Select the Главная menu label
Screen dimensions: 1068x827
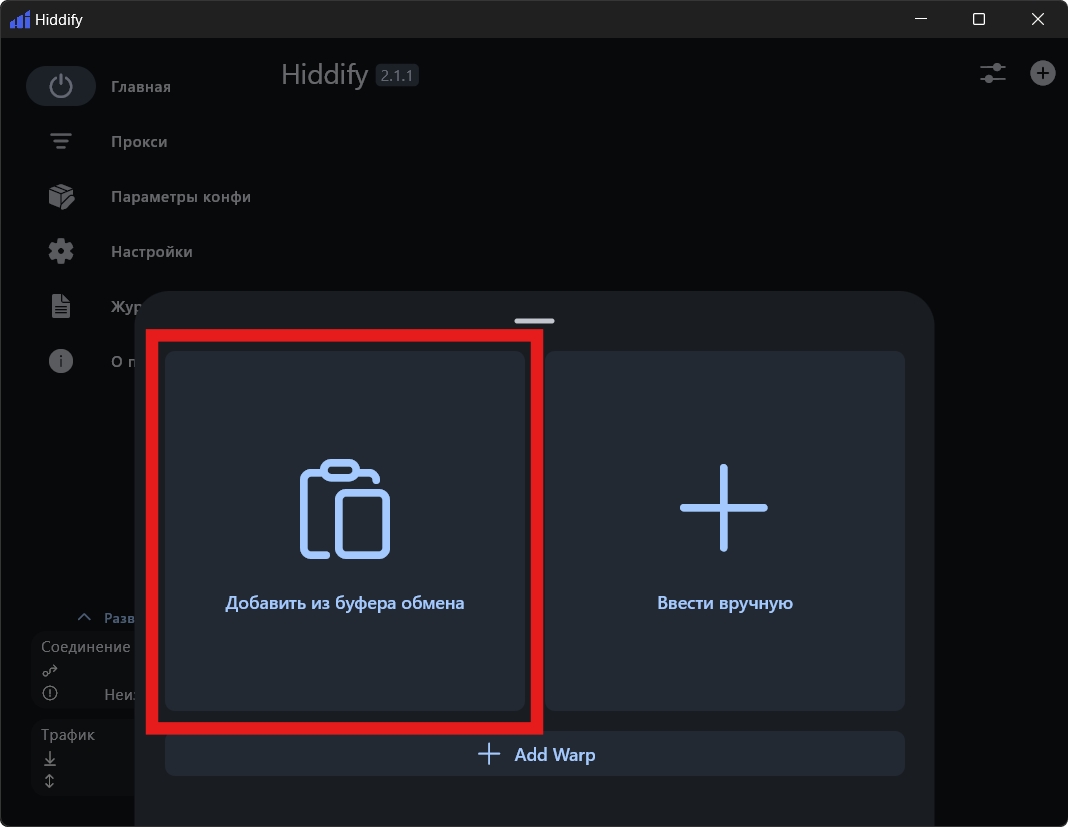coord(141,87)
